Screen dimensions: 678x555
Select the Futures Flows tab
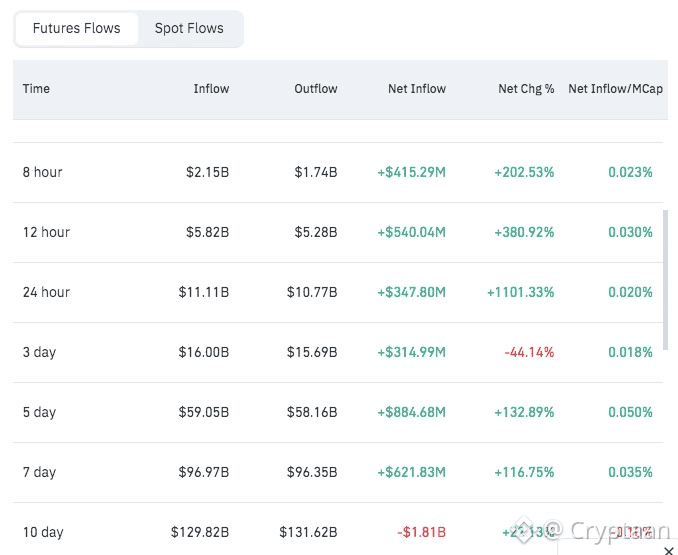coord(76,28)
